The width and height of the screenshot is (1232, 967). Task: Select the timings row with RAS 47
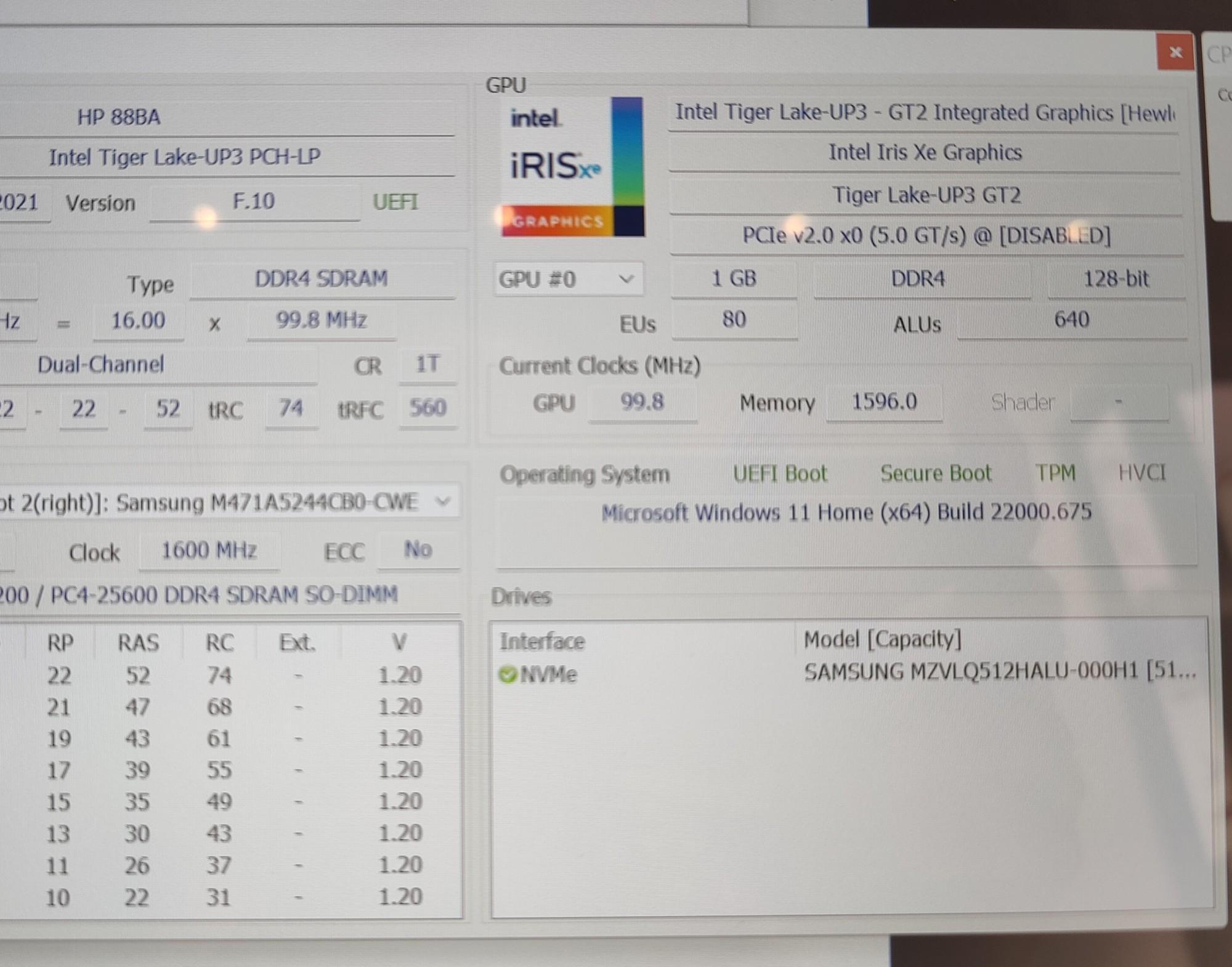[231, 707]
